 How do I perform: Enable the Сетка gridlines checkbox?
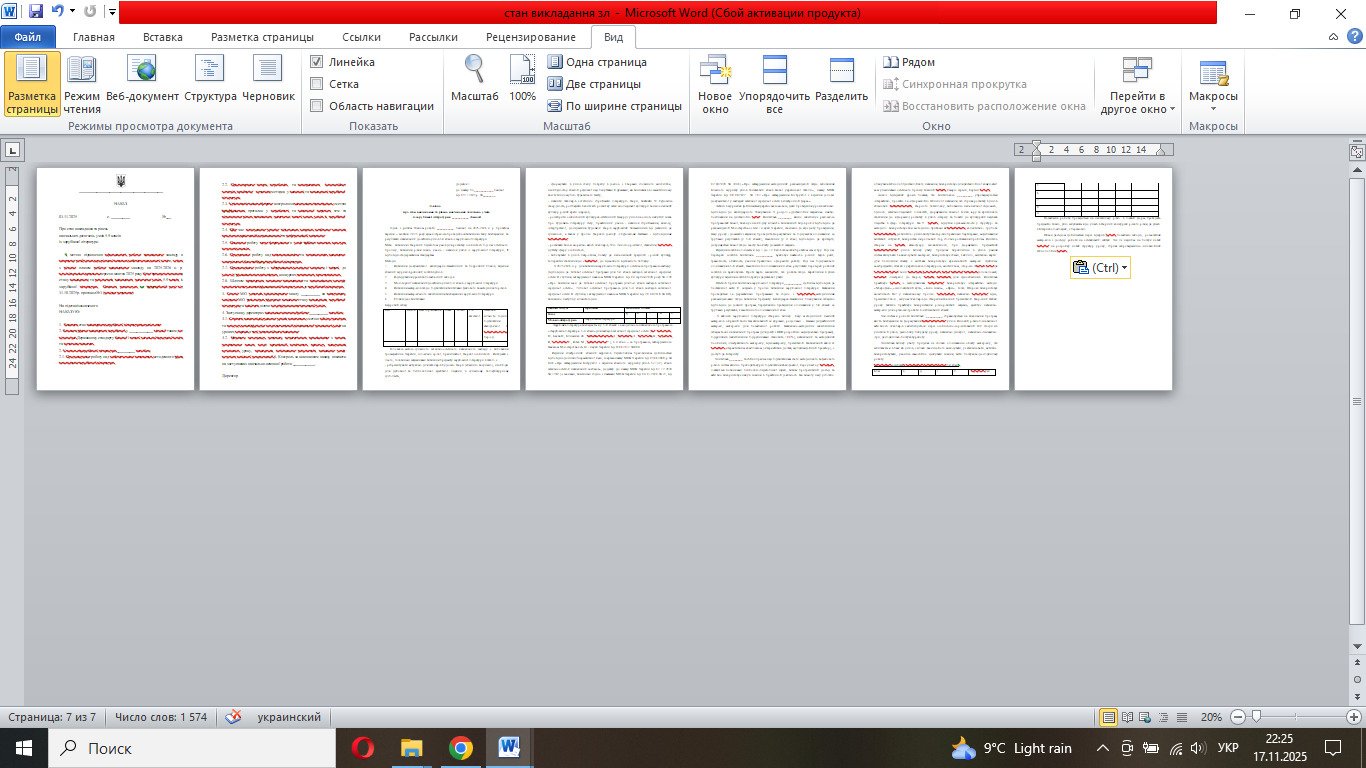pos(317,84)
